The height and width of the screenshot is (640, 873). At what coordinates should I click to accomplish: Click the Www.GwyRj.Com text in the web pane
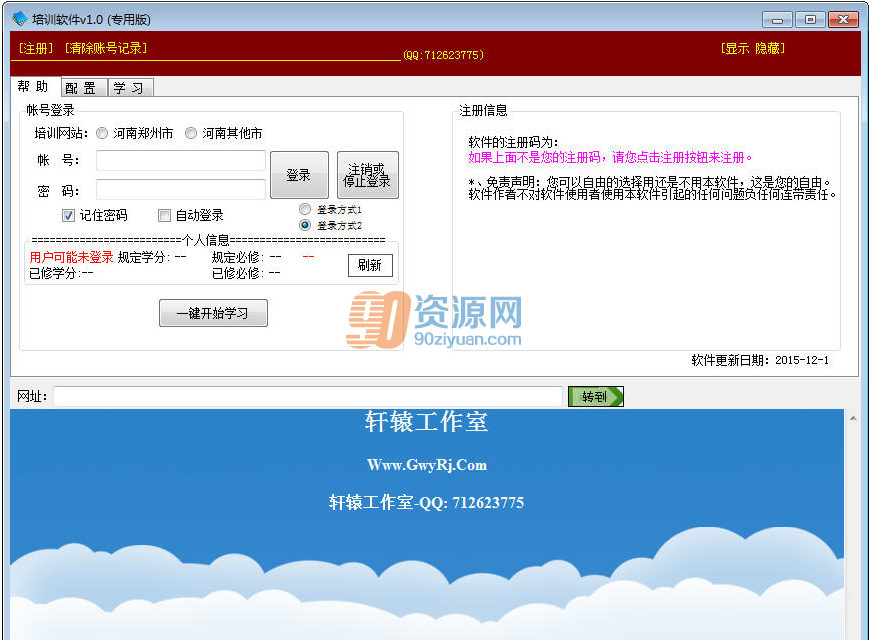point(427,465)
